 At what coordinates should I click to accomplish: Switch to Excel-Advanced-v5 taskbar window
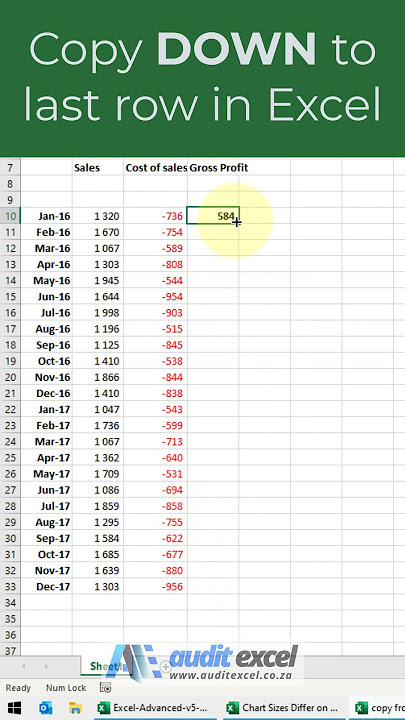point(155,708)
